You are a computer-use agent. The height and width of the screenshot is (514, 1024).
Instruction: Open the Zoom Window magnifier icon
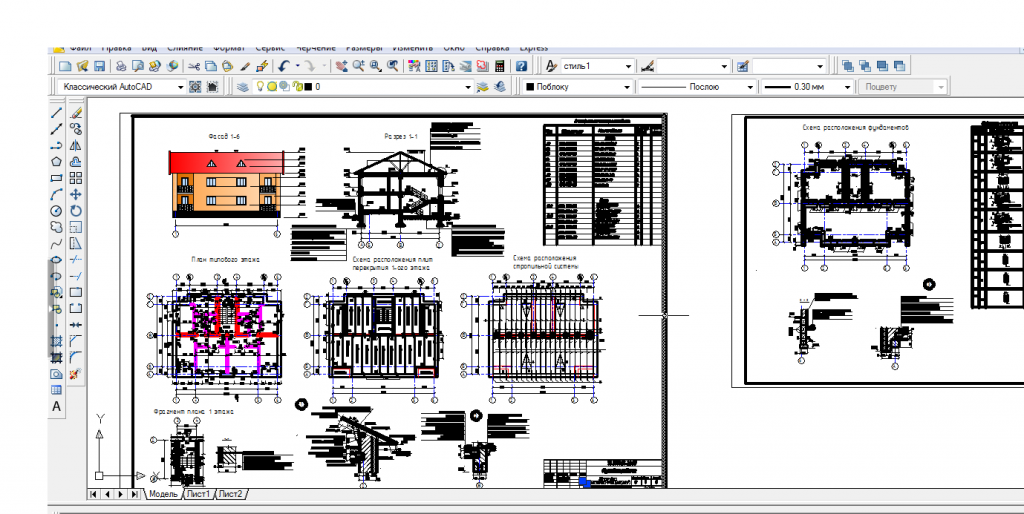(376, 66)
